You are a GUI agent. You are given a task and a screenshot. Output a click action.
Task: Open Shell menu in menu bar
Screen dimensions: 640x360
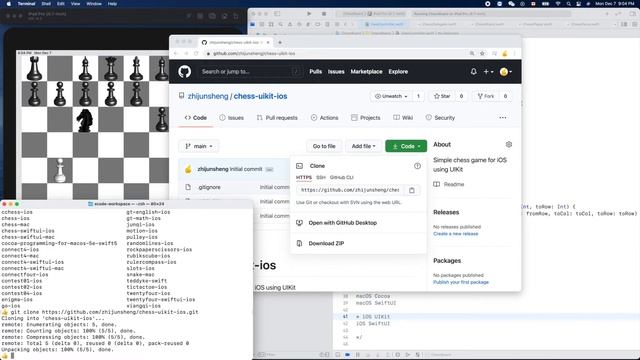pyautogui.click(x=46, y=4)
